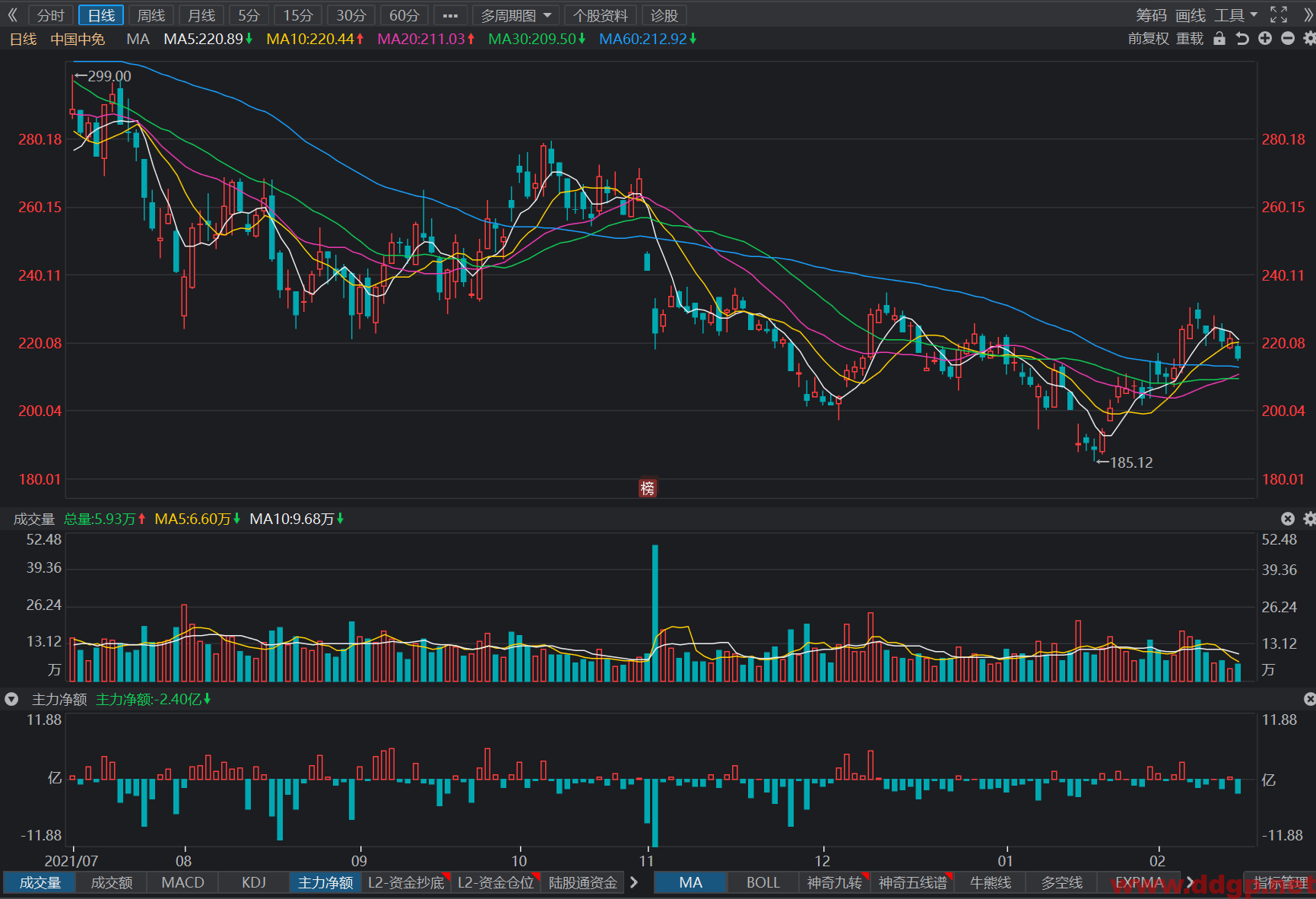Click the lock icon beside 重载
Screen dimensions: 1316x899
click(1219, 39)
